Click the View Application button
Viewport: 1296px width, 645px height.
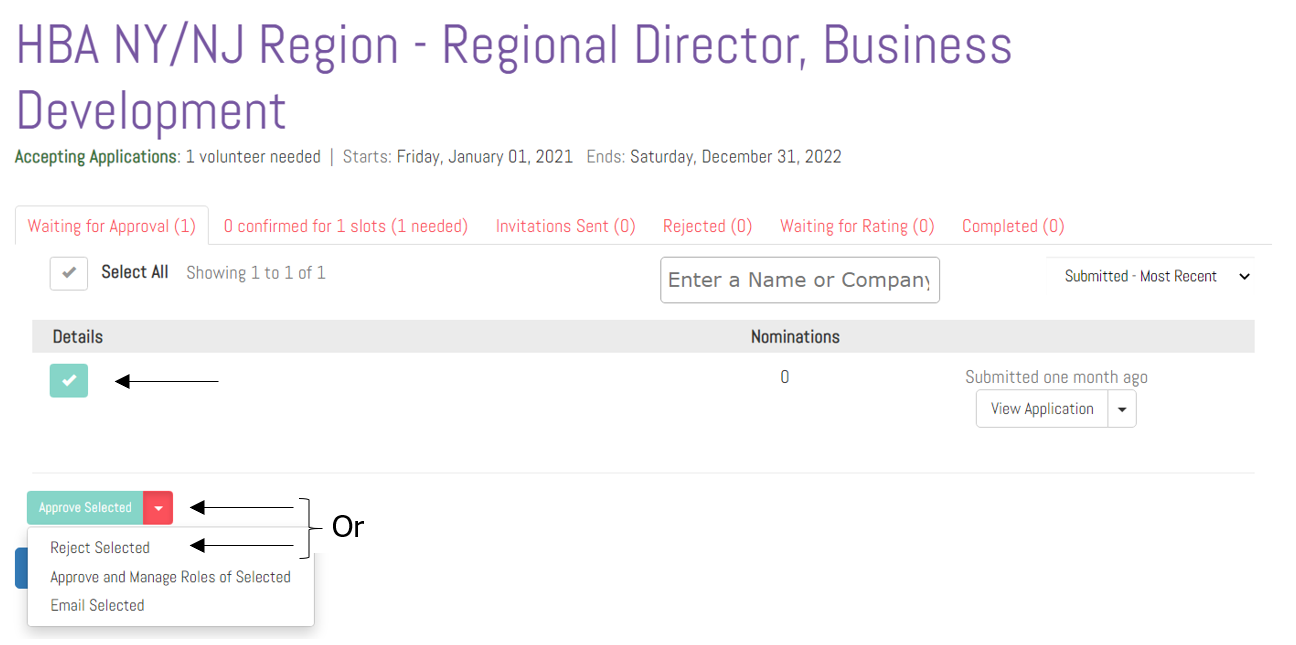pos(1041,409)
